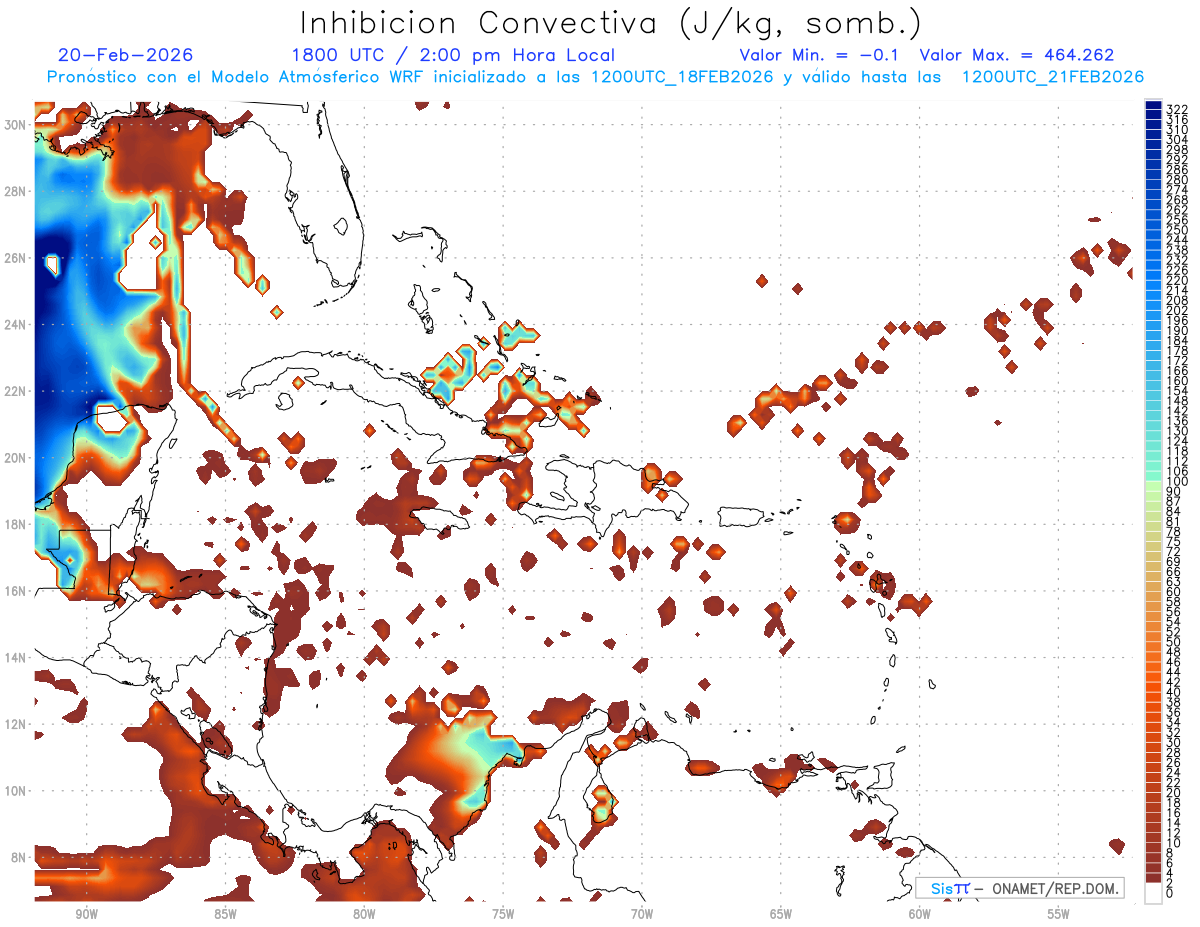Click the white colorbar swatch labeled 0
Image resolution: width=1200 pixels, height=927 pixels.
point(1153,892)
